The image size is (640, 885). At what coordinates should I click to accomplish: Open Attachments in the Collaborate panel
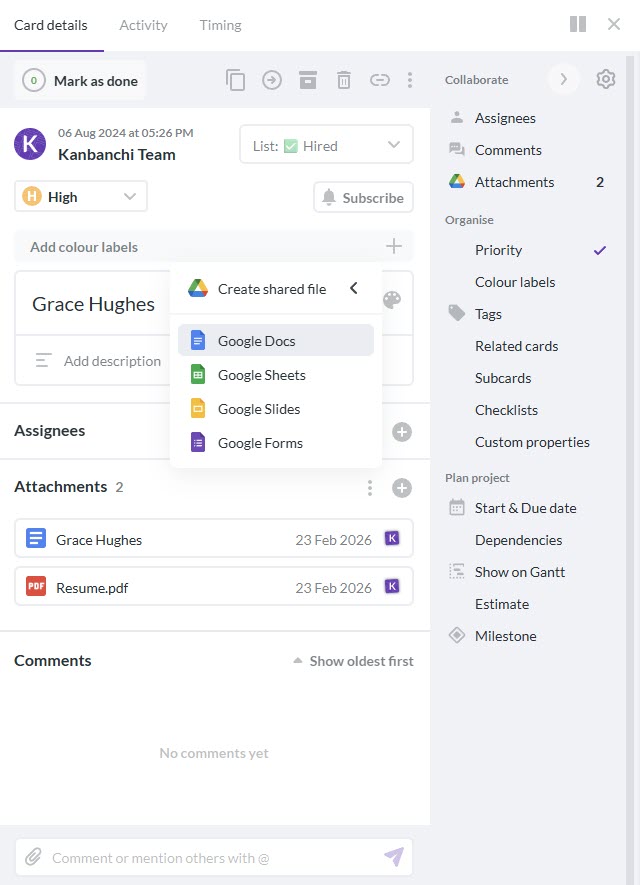[x=528, y=182]
